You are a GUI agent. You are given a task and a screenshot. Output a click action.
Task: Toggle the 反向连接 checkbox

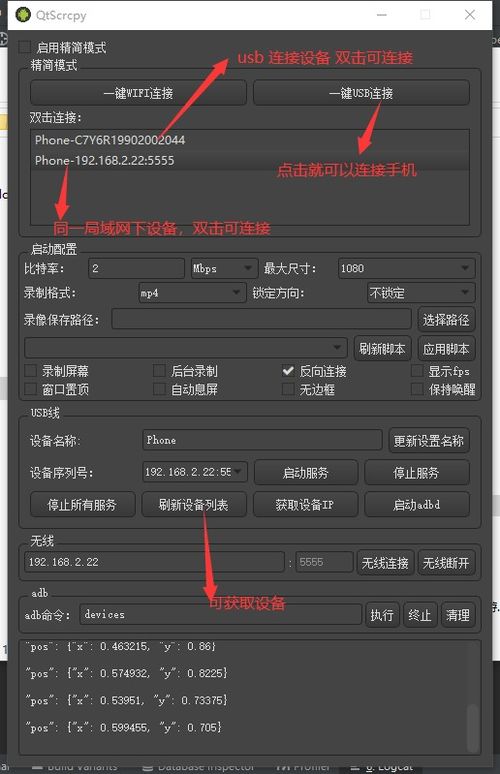[288, 371]
